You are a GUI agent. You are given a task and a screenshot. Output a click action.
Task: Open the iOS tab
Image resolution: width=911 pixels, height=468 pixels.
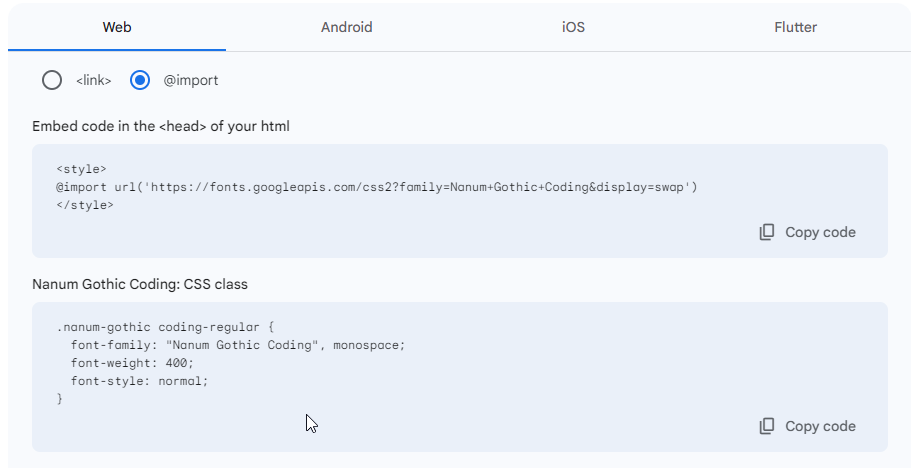pyautogui.click(x=573, y=27)
